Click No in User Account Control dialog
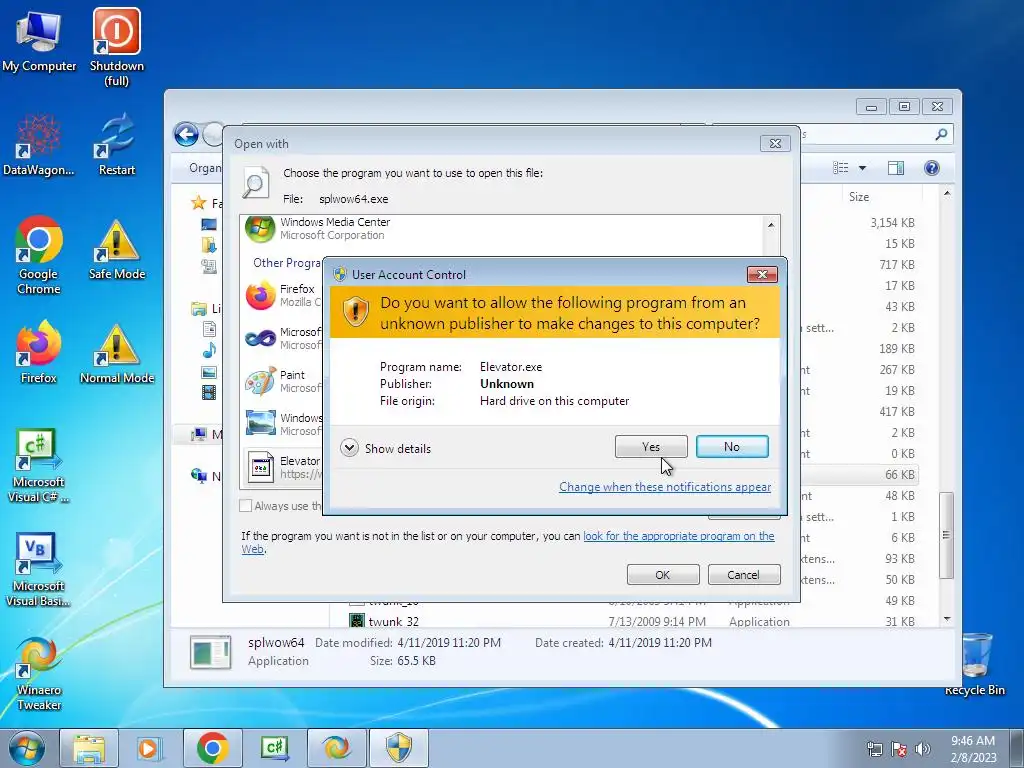 pyautogui.click(x=731, y=447)
